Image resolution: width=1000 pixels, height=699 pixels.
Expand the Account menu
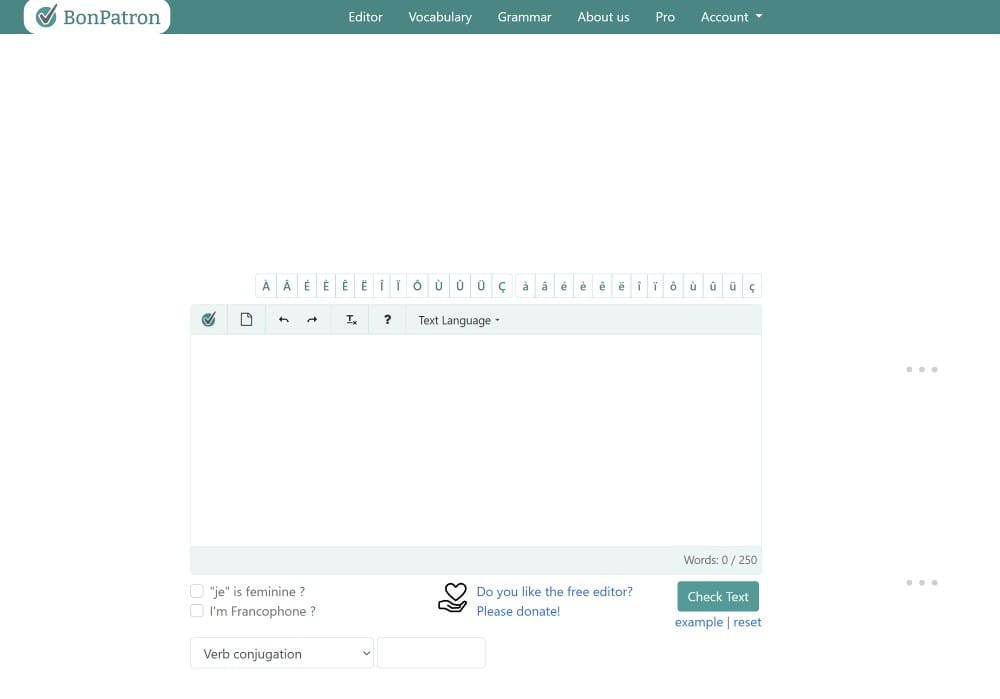(x=731, y=17)
